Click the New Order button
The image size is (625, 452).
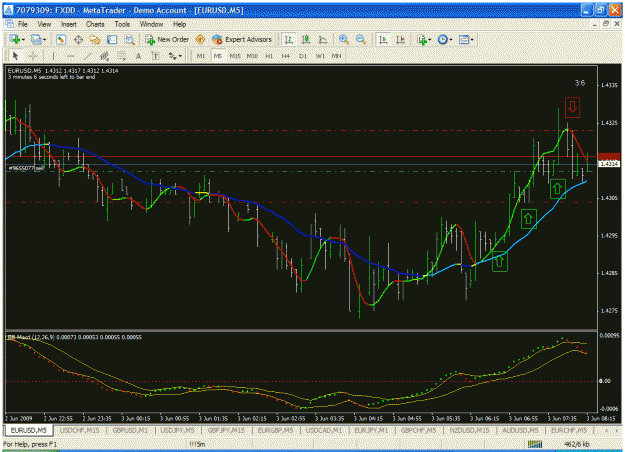(x=167, y=39)
